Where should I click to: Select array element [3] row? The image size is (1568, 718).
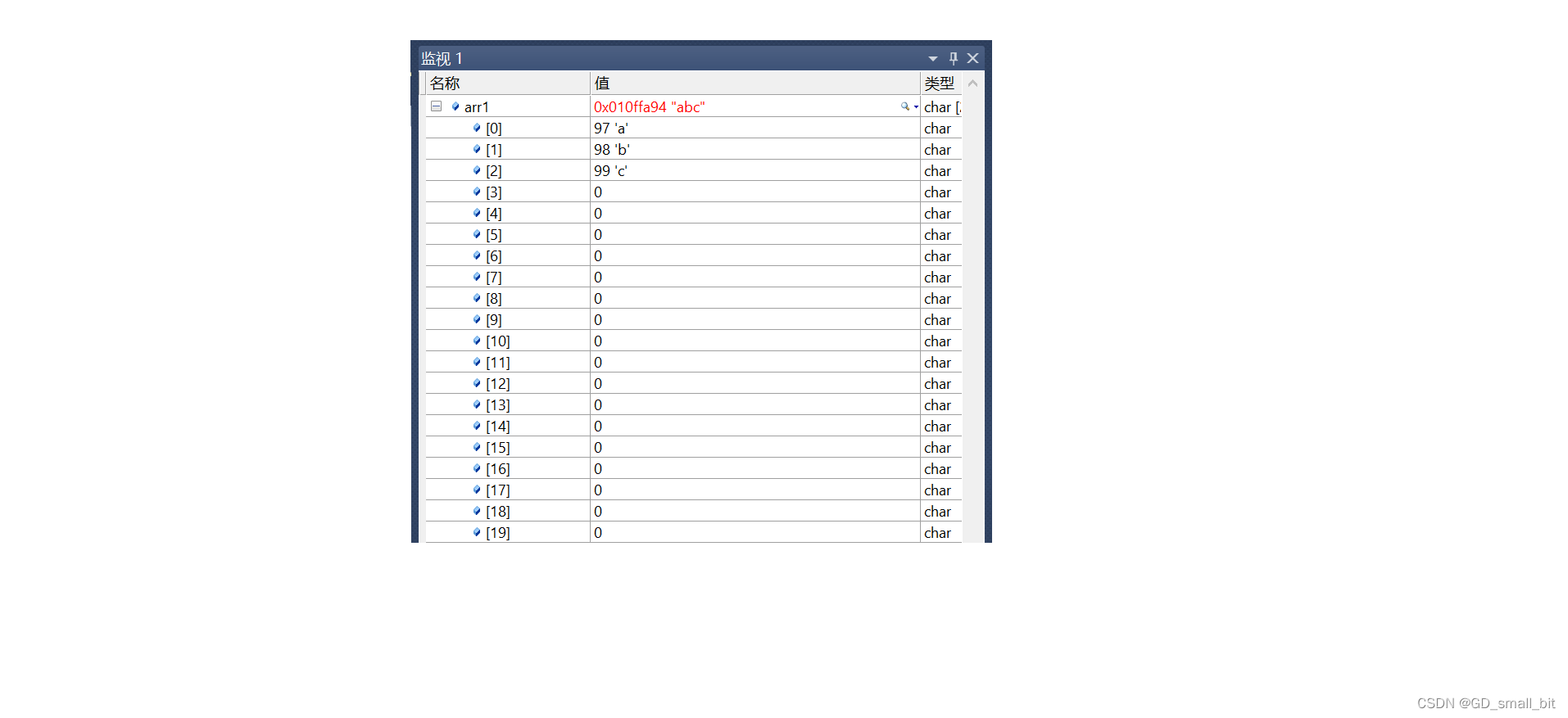point(693,192)
